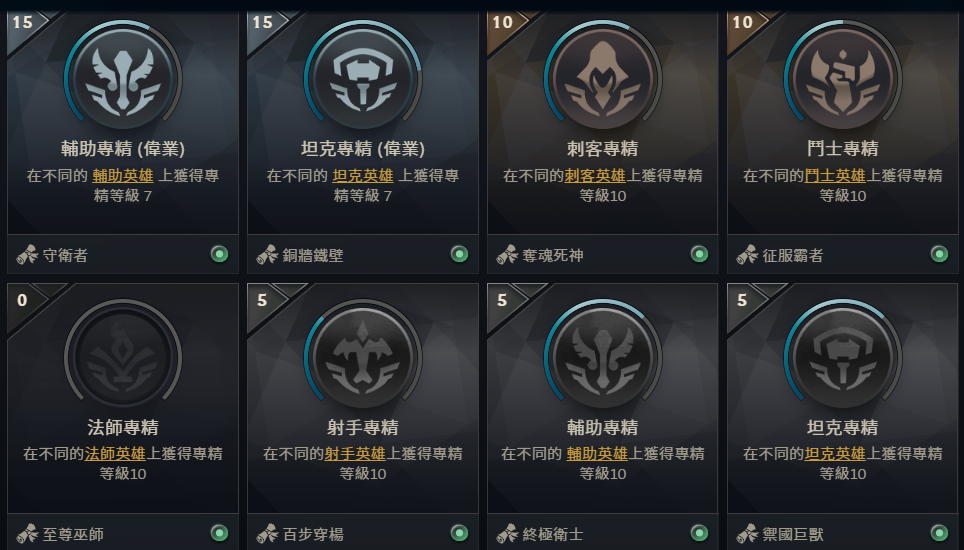Click the 坦克專精 (偉業) helmet emblem icon
The width and height of the screenshot is (964, 550).
coord(363,79)
